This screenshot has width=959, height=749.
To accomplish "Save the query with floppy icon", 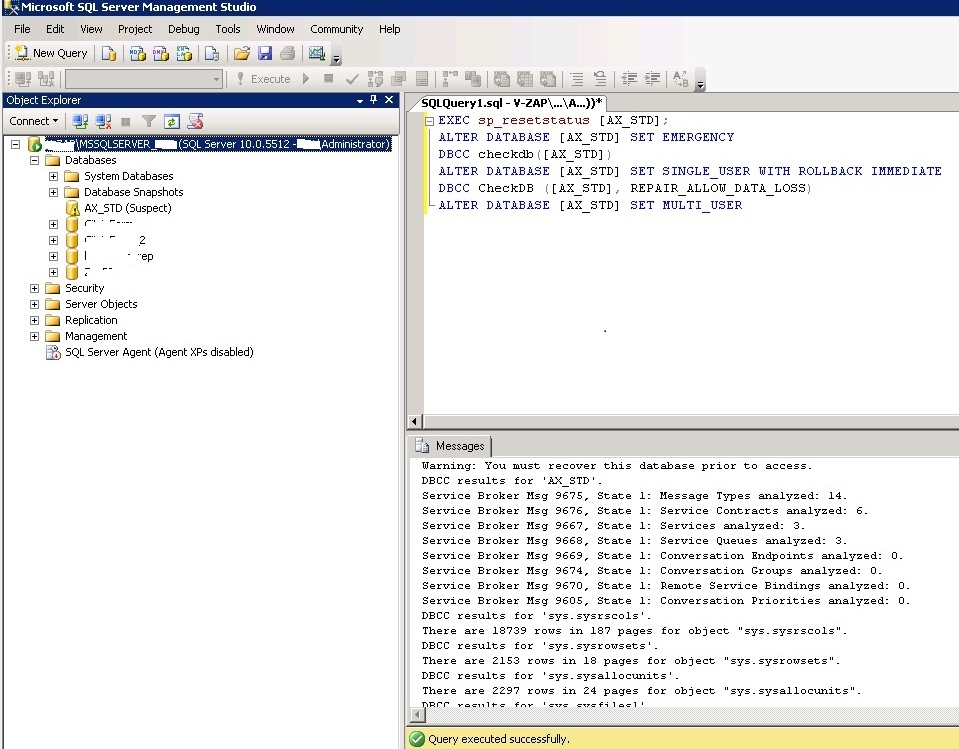I will pos(265,53).
